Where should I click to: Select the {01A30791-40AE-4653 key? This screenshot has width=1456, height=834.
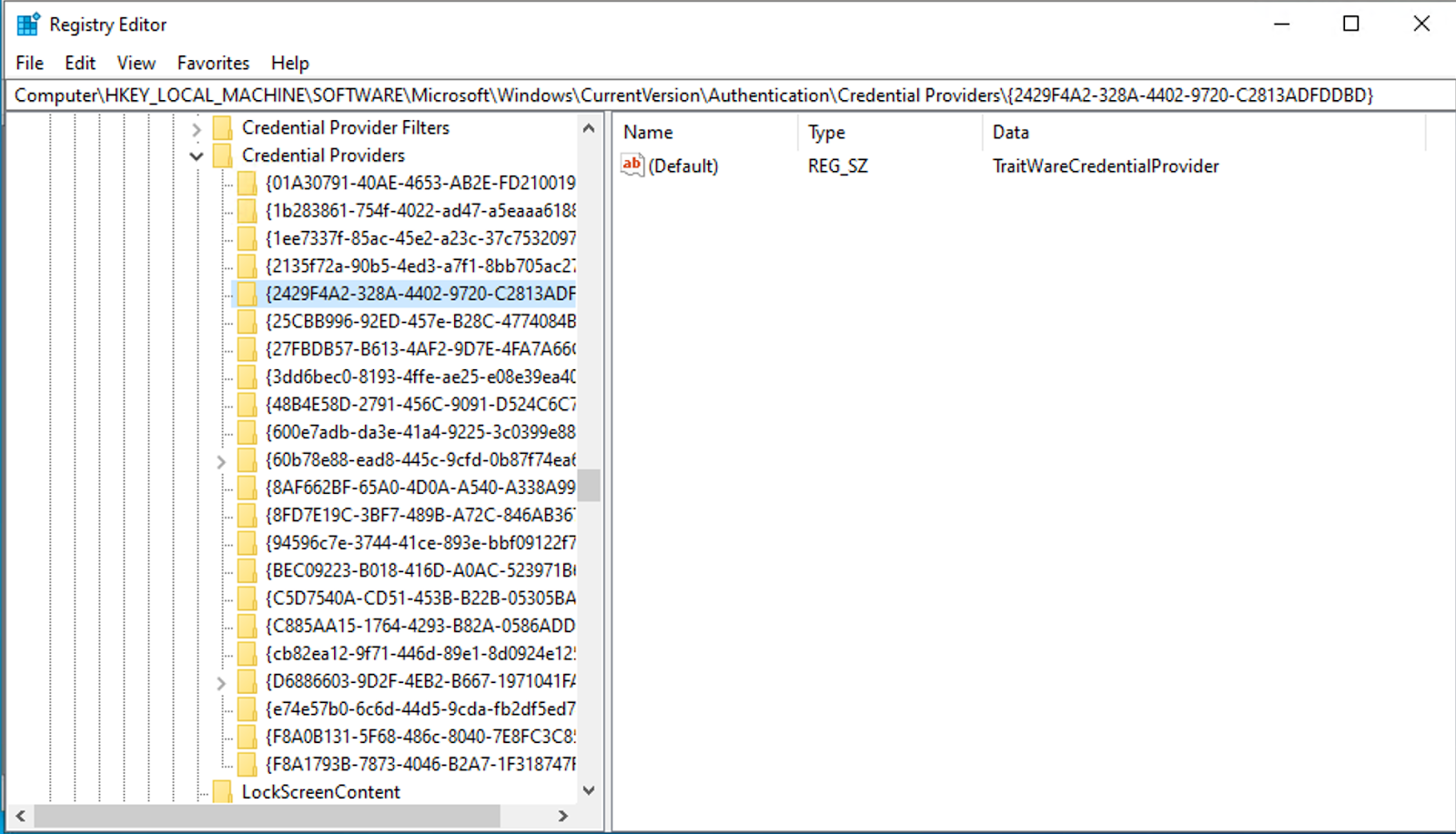coord(420,184)
